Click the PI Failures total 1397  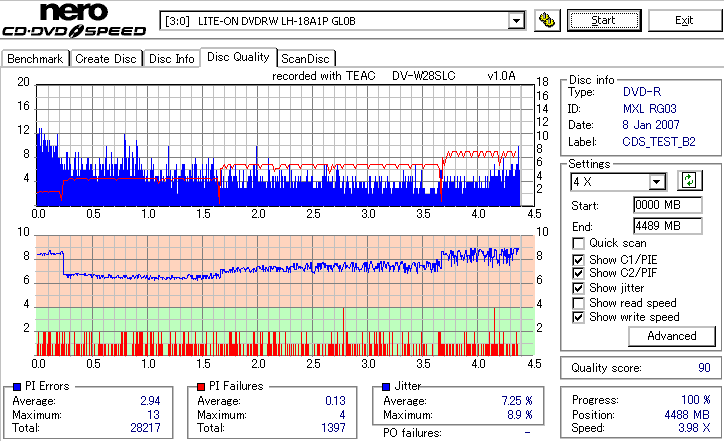333,428
